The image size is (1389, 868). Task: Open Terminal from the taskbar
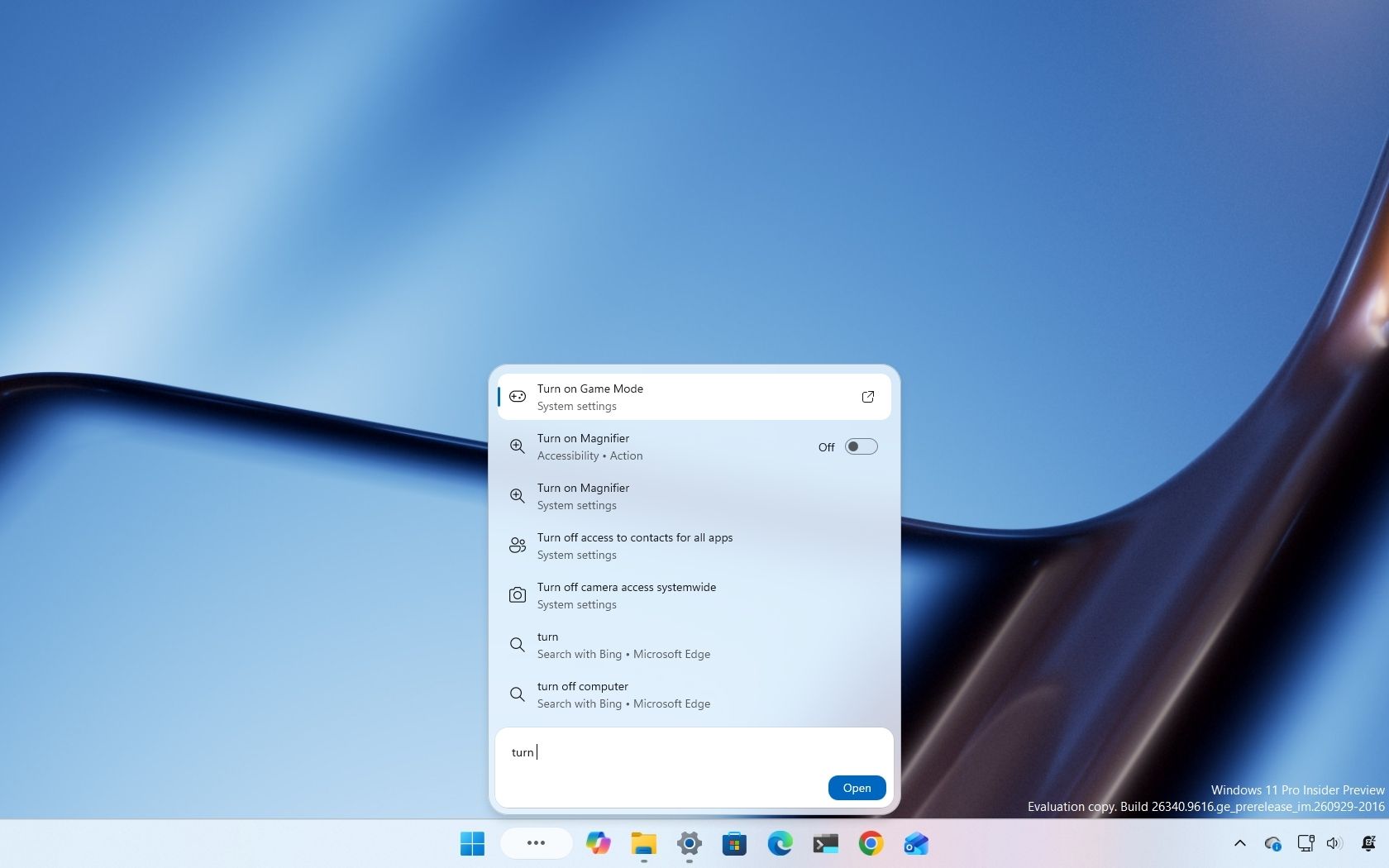pyautogui.click(x=825, y=843)
